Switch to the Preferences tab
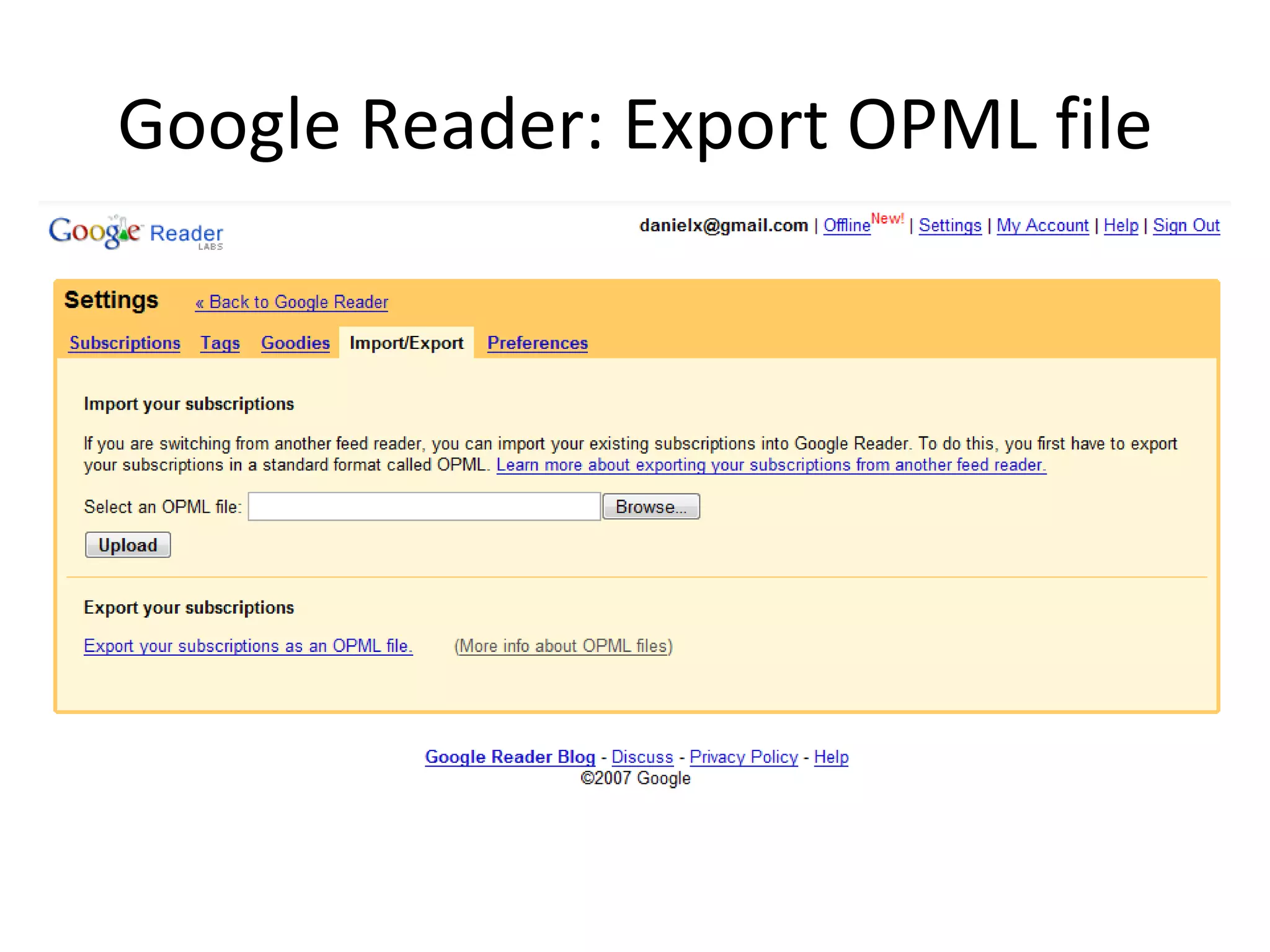Viewport: 1270px width, 952px height. 537,343
